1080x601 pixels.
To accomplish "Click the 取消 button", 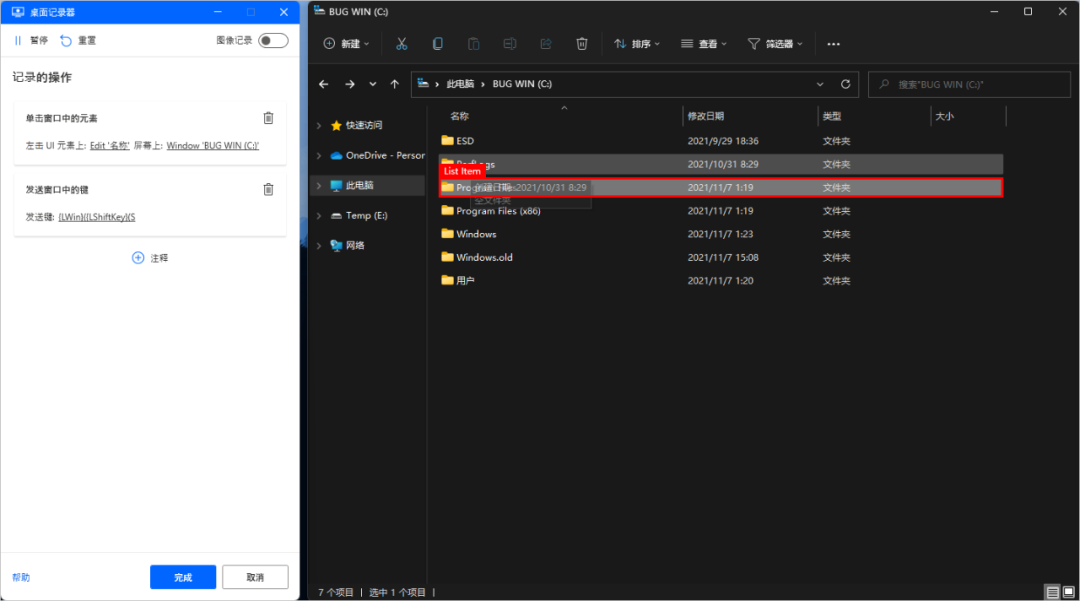I will tap(255, 577).
